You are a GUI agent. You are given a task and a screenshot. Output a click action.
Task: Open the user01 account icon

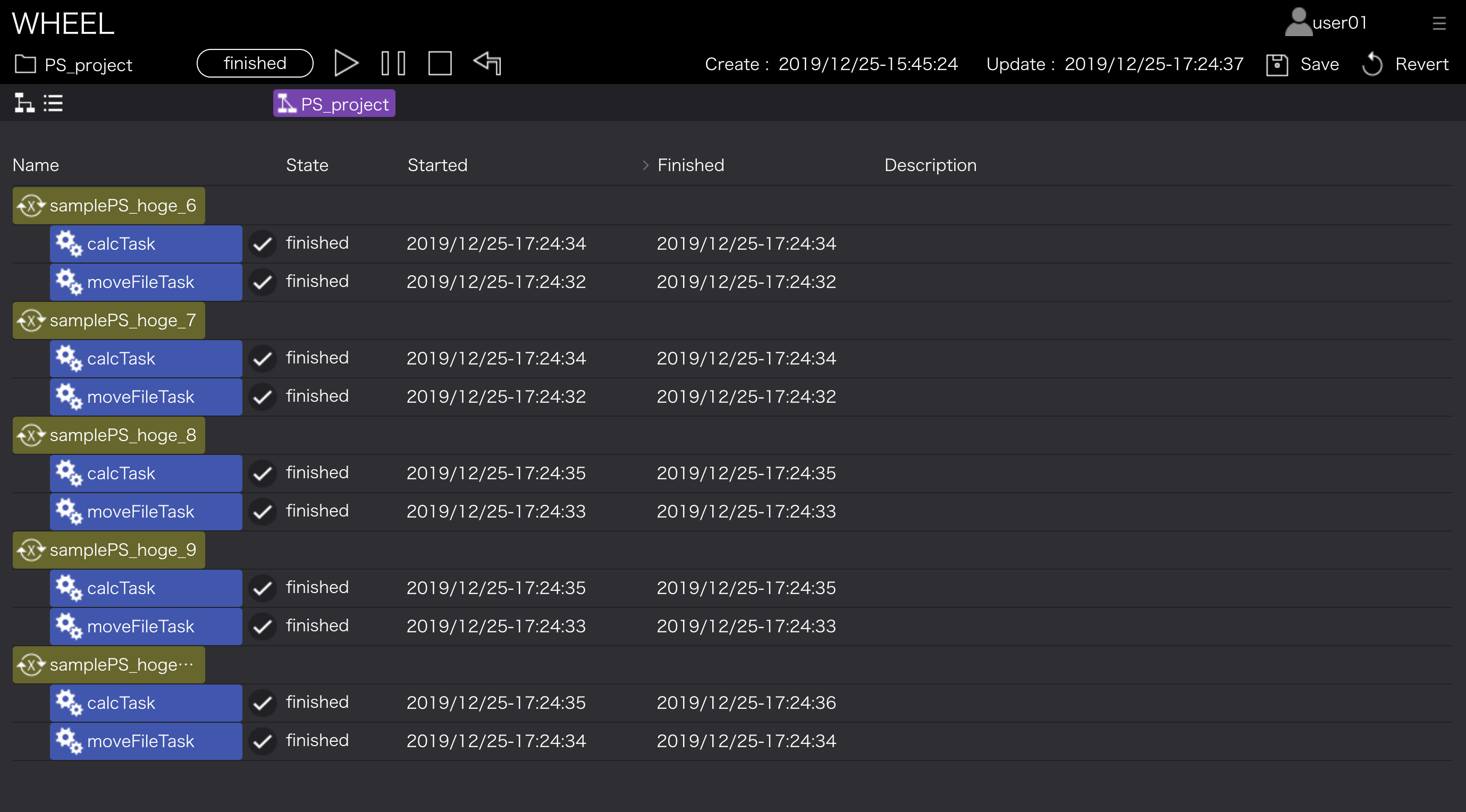tap(1298, 23)
